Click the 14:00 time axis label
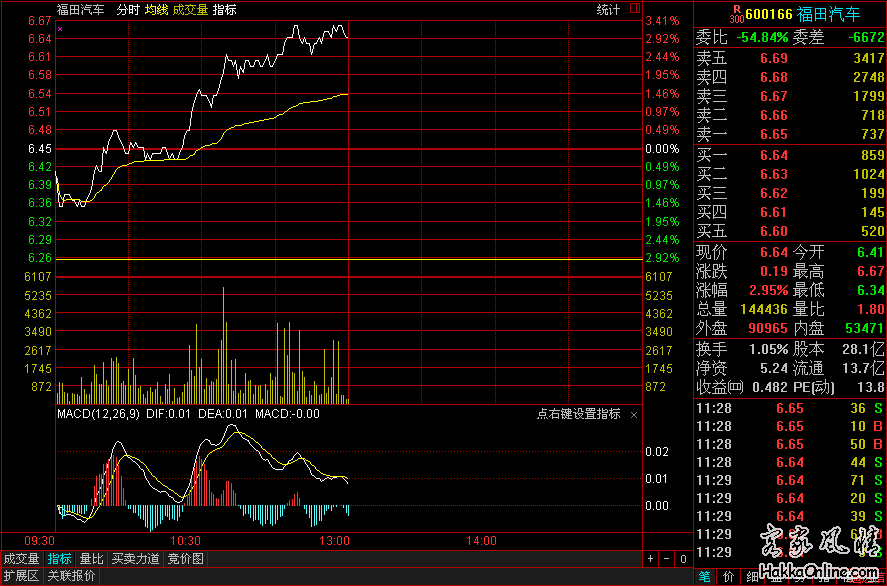 482,541
